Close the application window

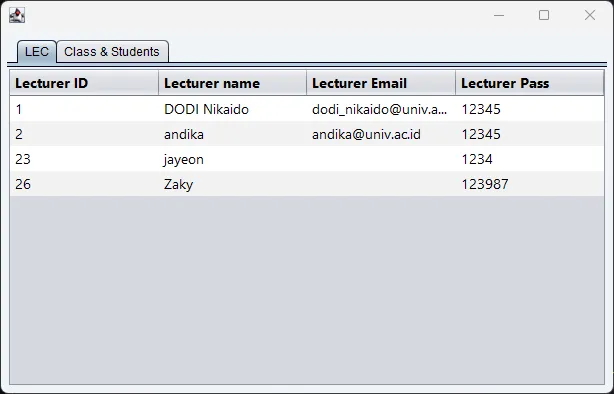pos(590,15)
